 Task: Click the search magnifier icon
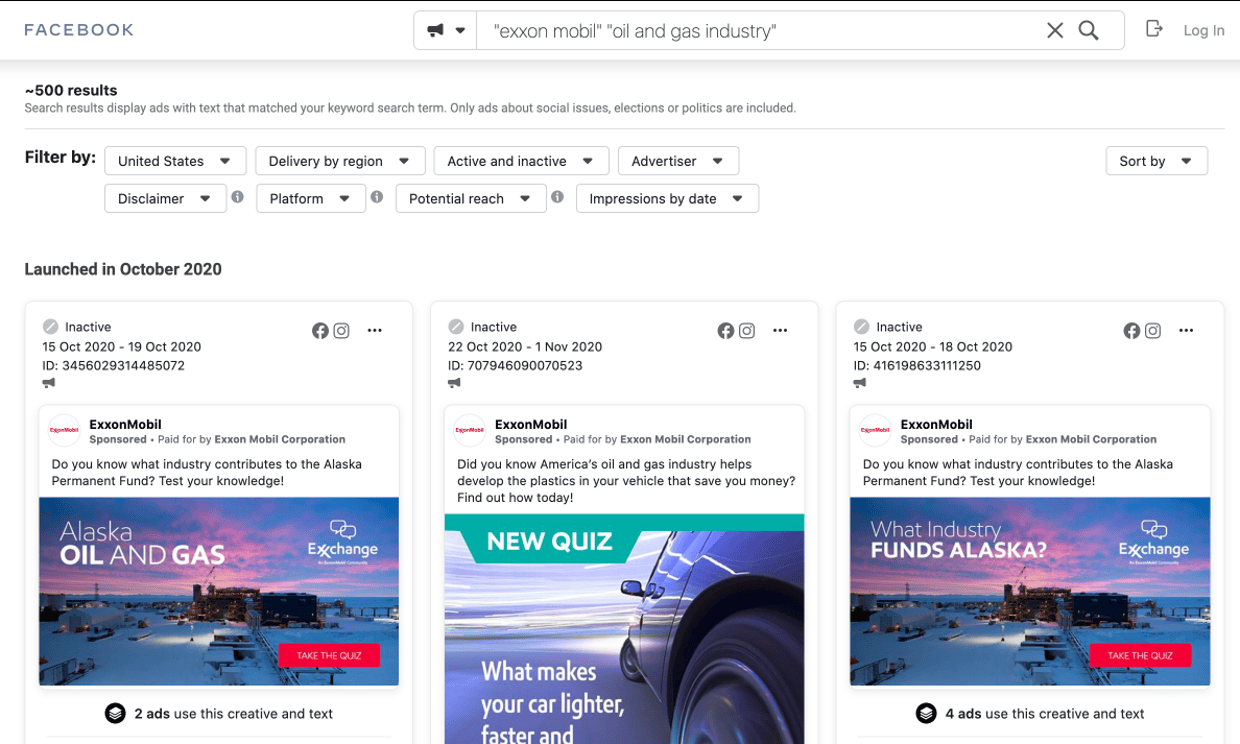[1088, 31]
